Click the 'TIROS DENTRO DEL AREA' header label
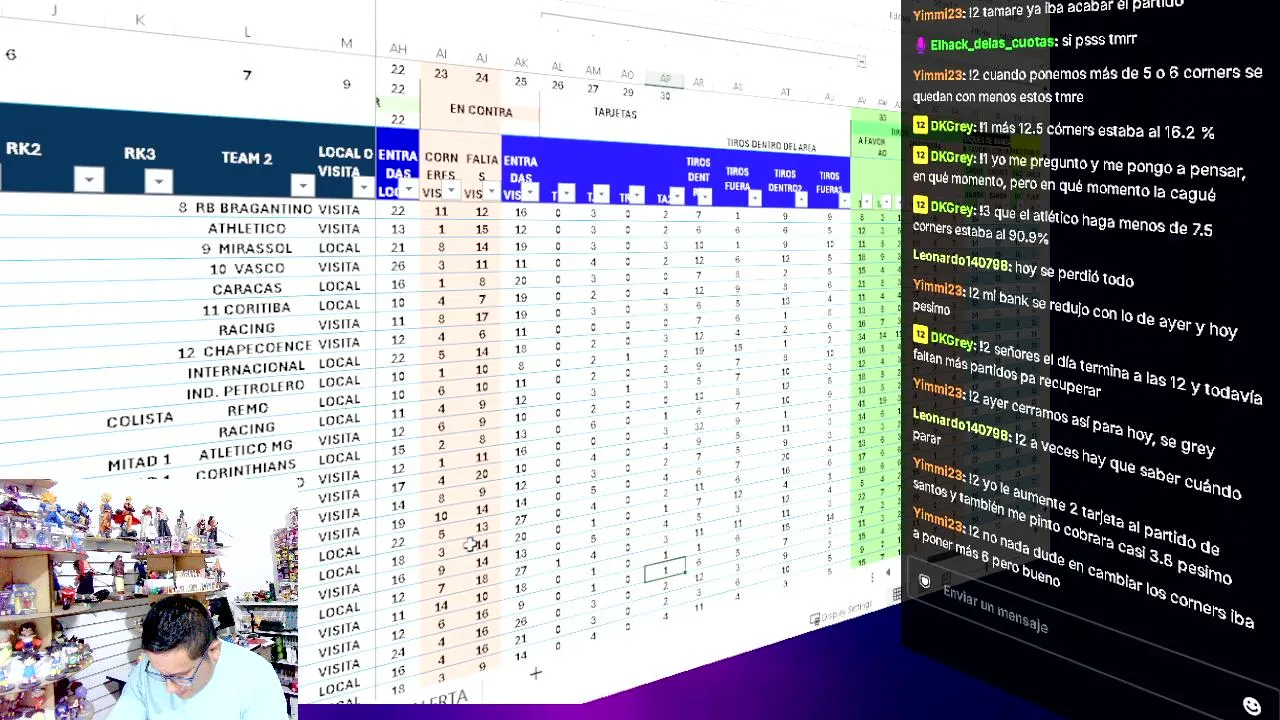The image size is (1280, 720). pyautogui.click(x=771, y=146)
